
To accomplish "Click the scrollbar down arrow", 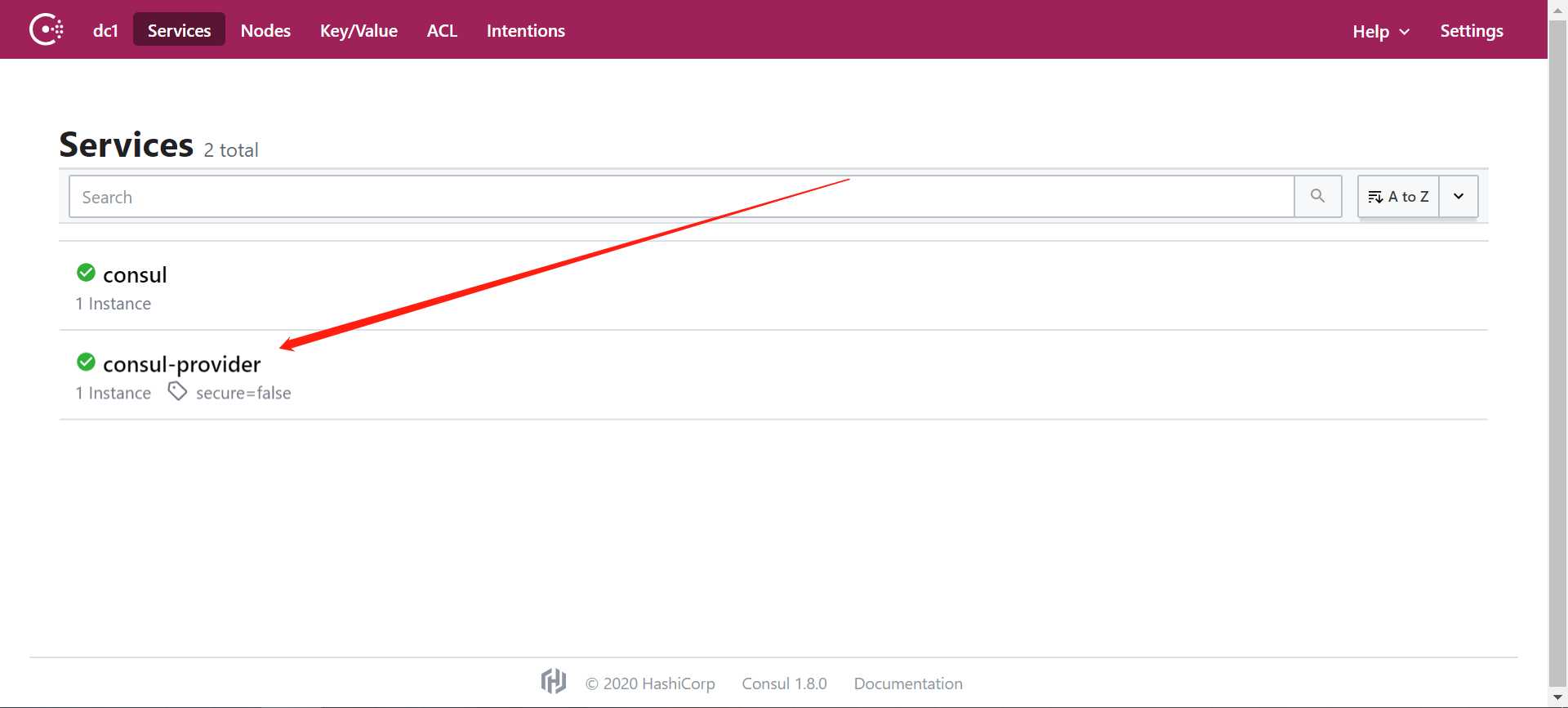I will click(x=1558, y=698).
